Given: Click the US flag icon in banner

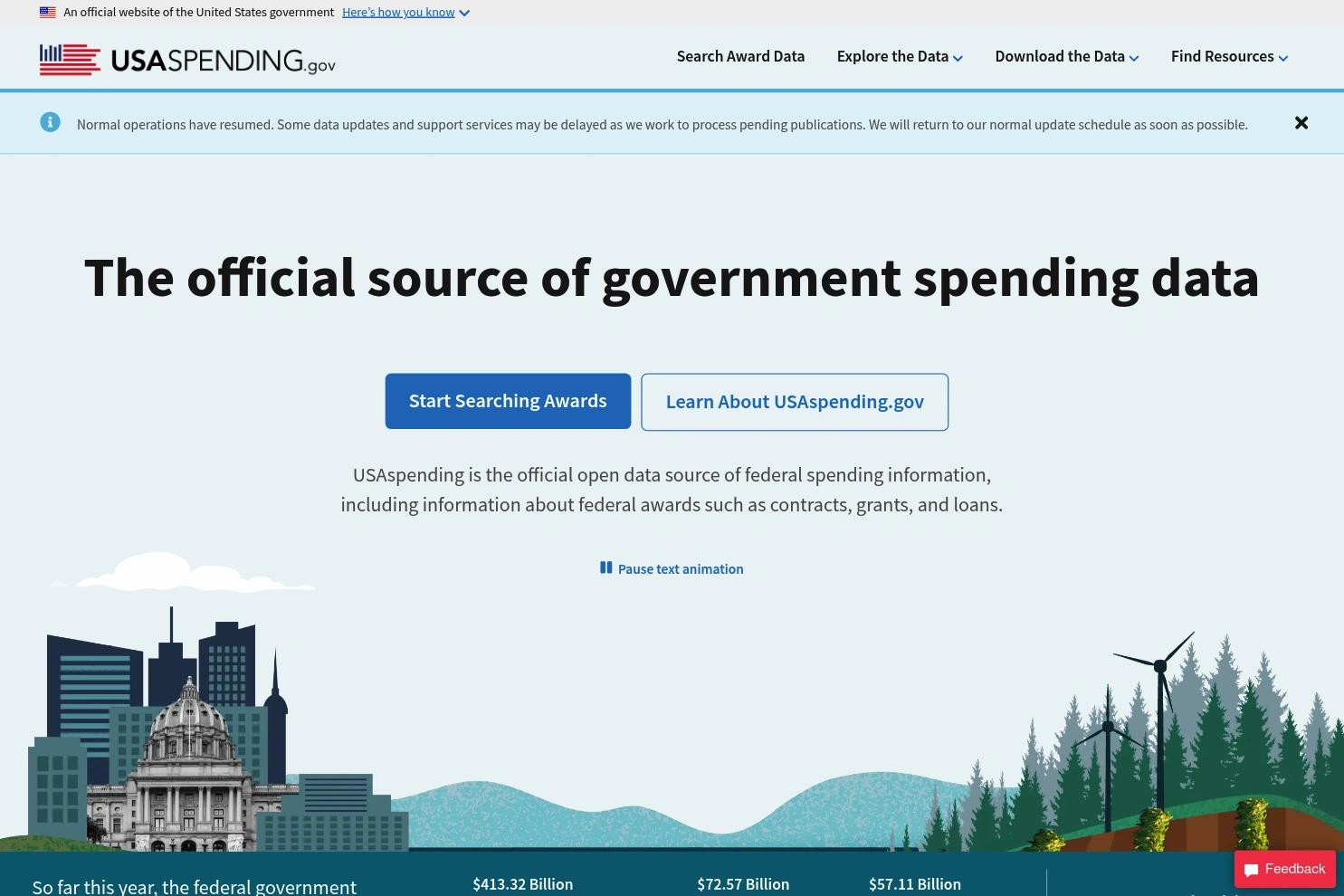Looking at the screenshot, I should pos(48,13).
